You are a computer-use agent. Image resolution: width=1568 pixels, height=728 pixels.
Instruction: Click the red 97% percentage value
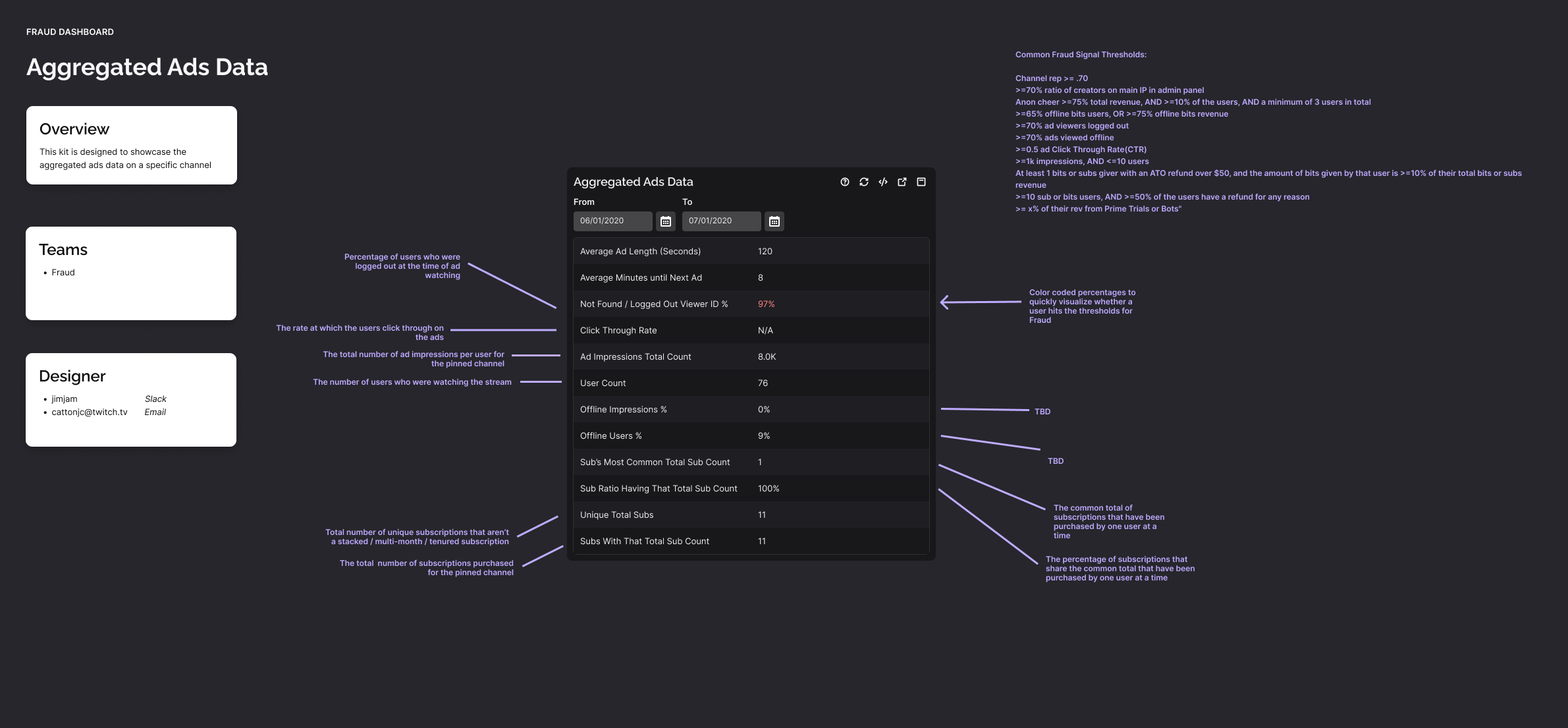[x=766, y=304]
